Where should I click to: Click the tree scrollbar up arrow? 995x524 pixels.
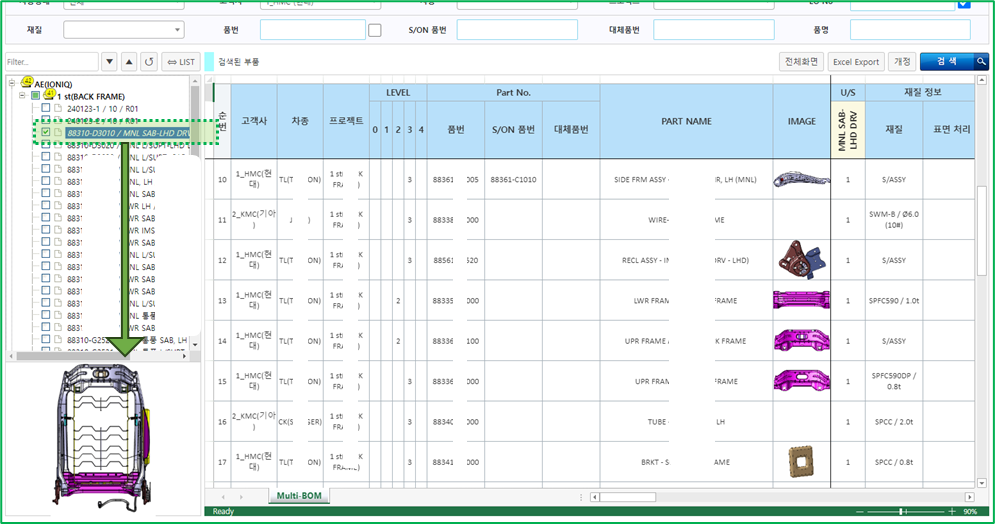pyautogui.click(x=195, y=81)
